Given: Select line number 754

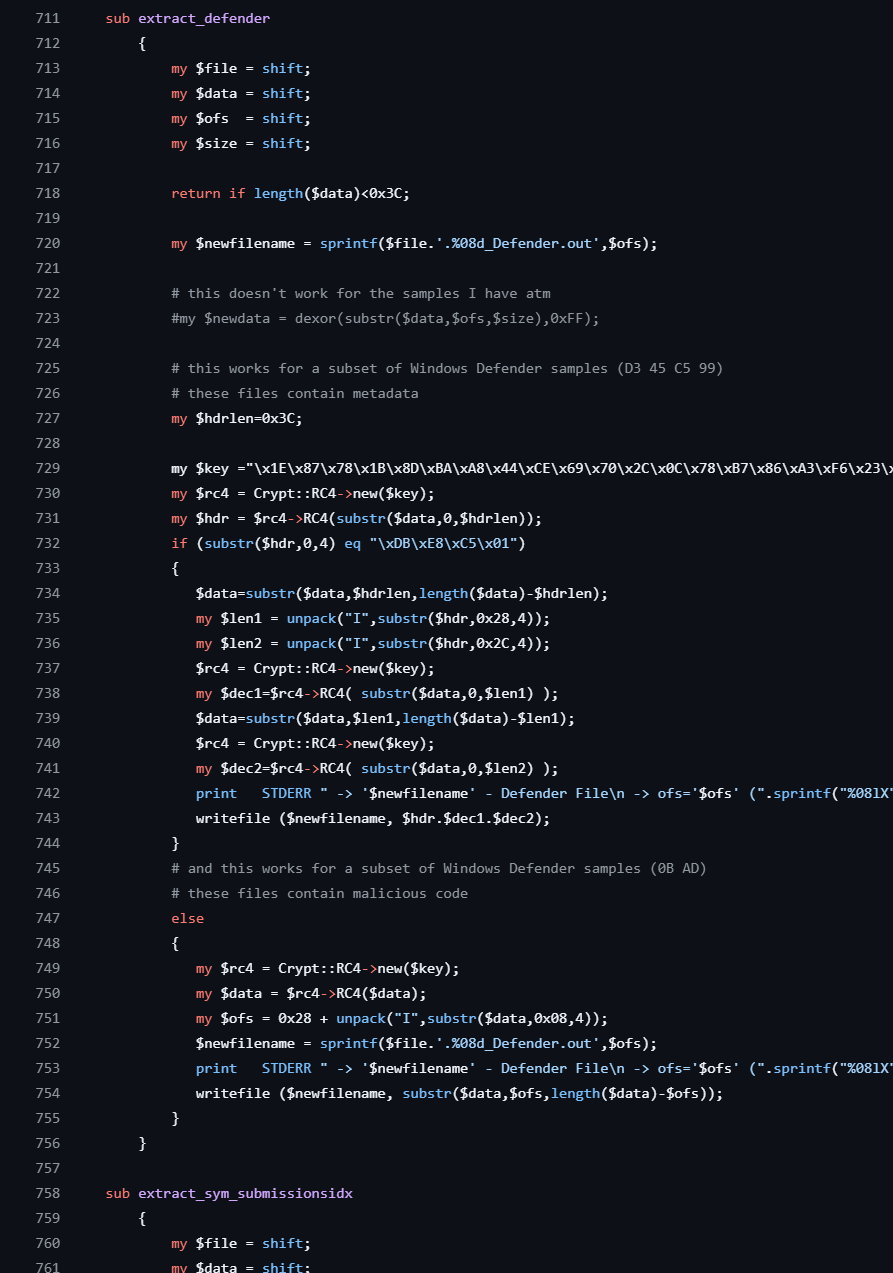Looking at the screenshot, I should (47, 1093).
